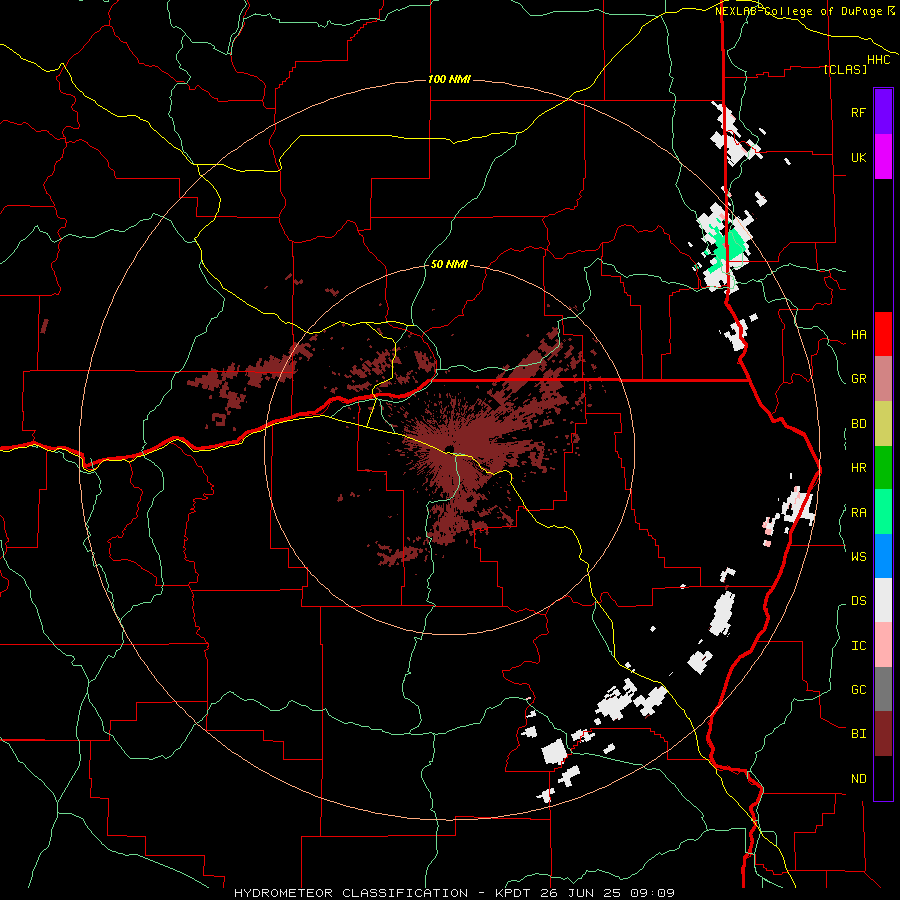Click the BI legend label
This screenshot has width=900, height=900.
(x=858, y=734)
